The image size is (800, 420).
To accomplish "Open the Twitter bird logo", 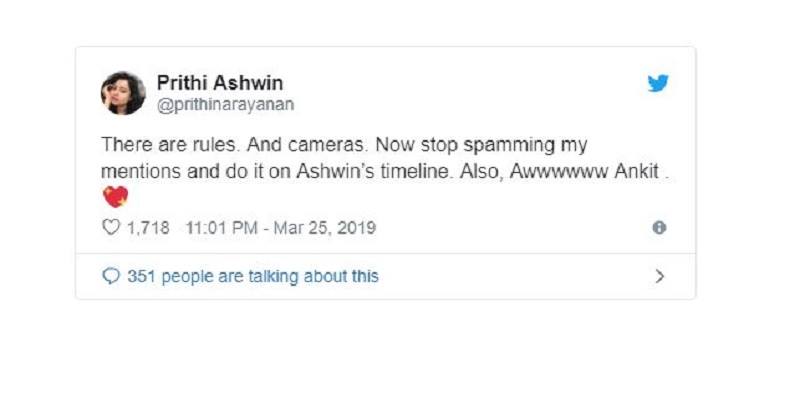I will pyautogui.click(x=658, y=83).
